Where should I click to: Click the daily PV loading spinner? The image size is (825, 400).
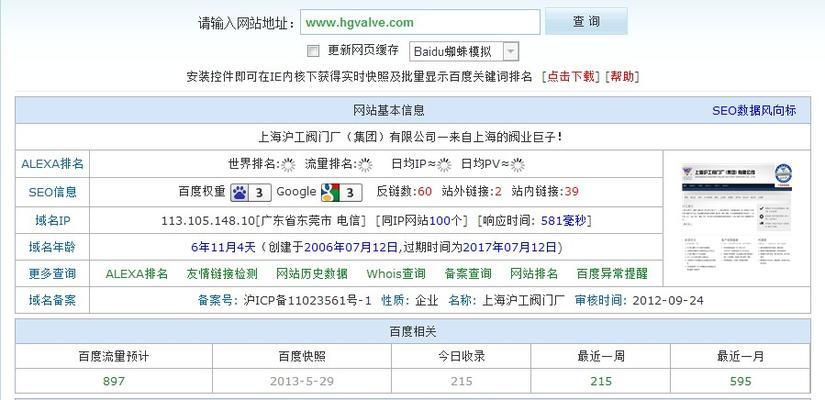518,165
